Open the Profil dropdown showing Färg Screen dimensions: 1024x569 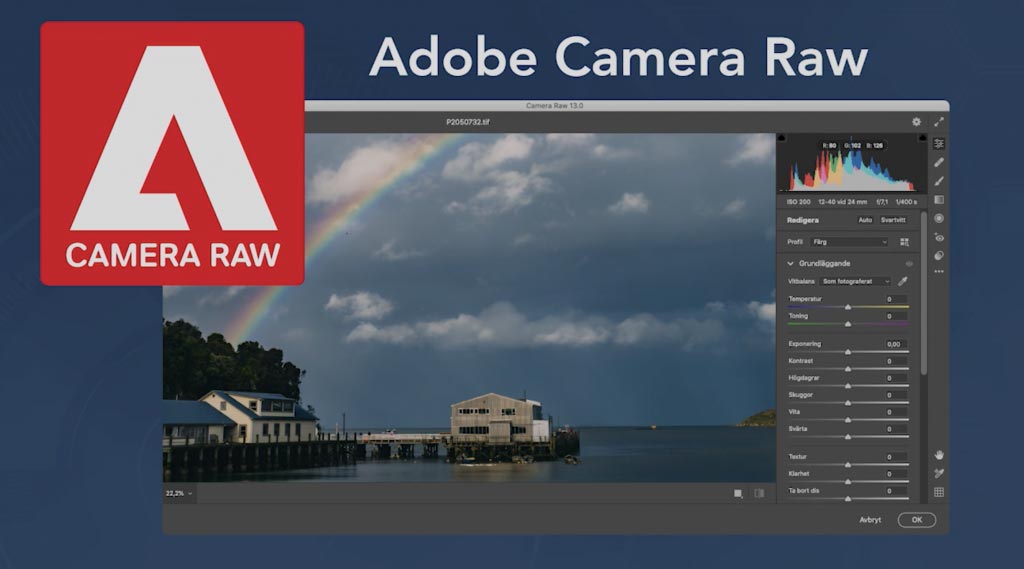(849, 242)
